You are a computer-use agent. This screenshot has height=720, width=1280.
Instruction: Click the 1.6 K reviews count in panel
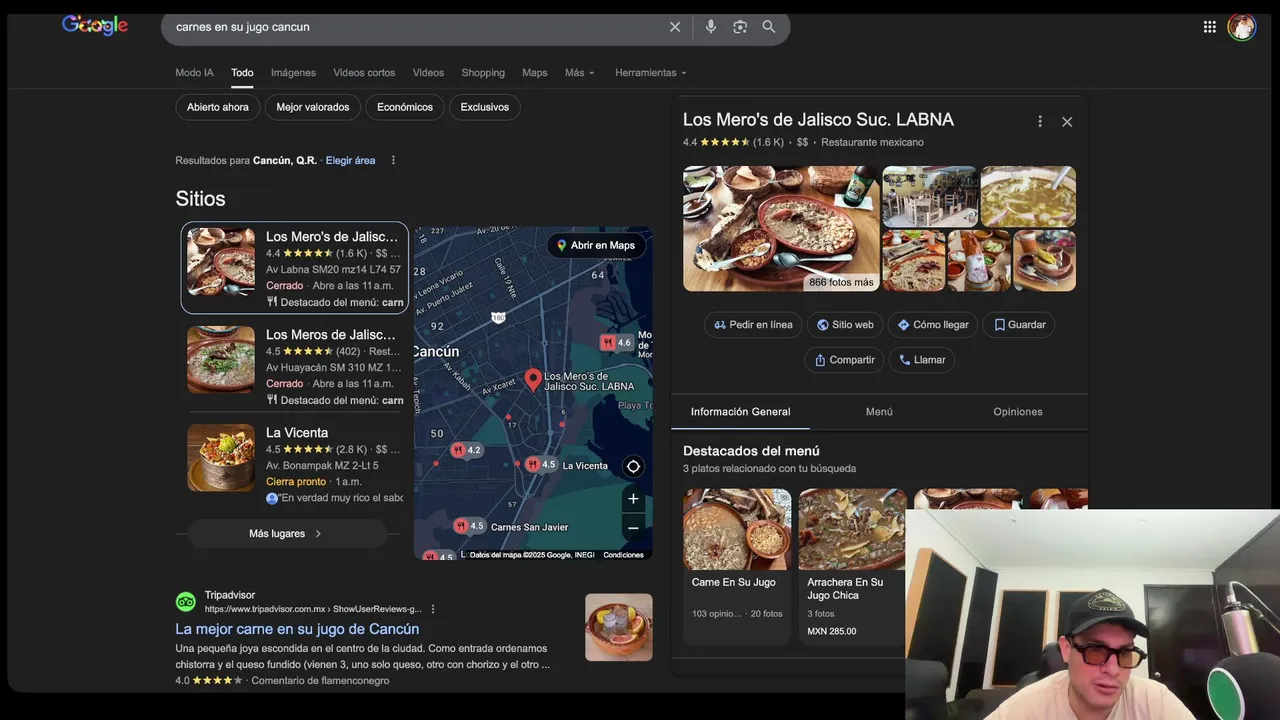click(769, 142)
